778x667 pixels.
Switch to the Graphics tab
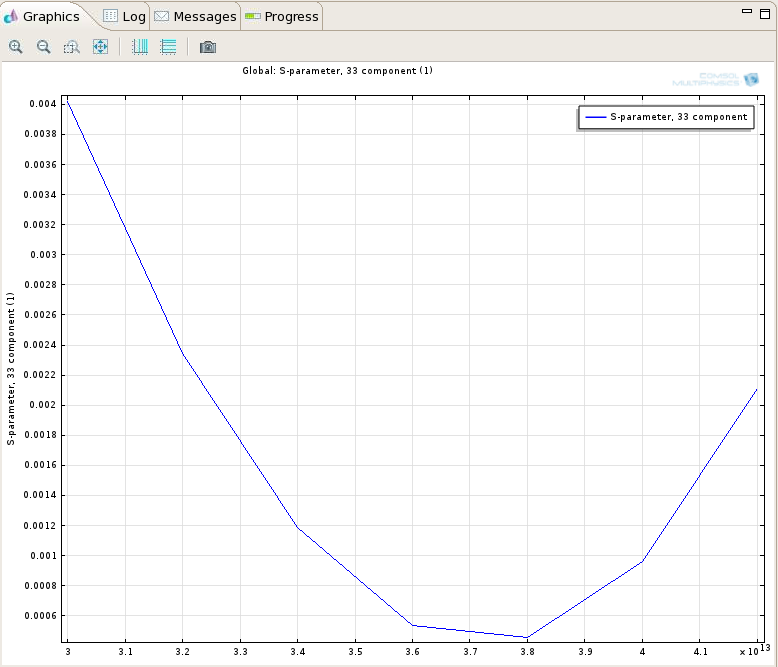click(x=50, y=16)
